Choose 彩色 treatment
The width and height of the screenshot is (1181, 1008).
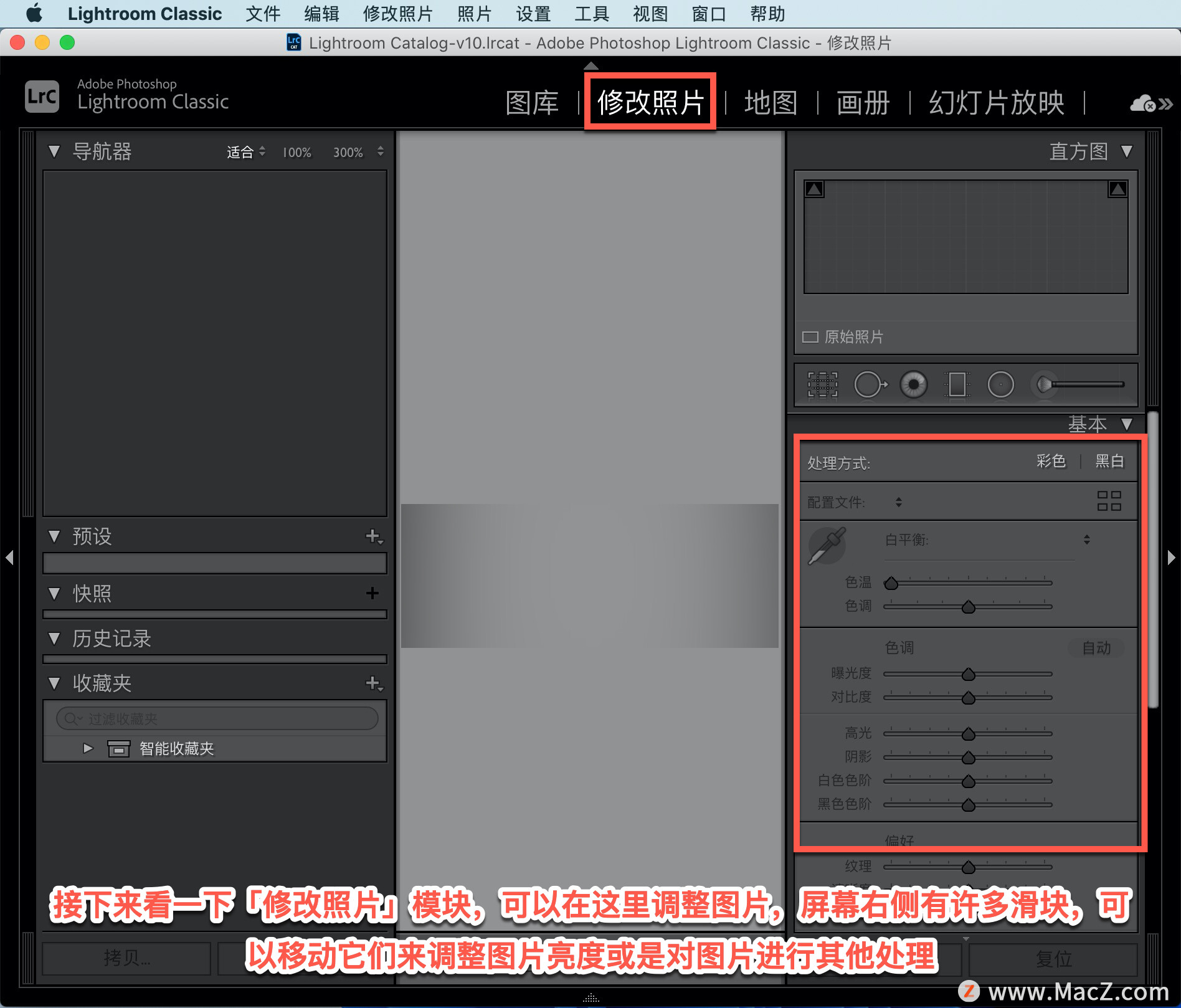click(x=1051, y=461)
